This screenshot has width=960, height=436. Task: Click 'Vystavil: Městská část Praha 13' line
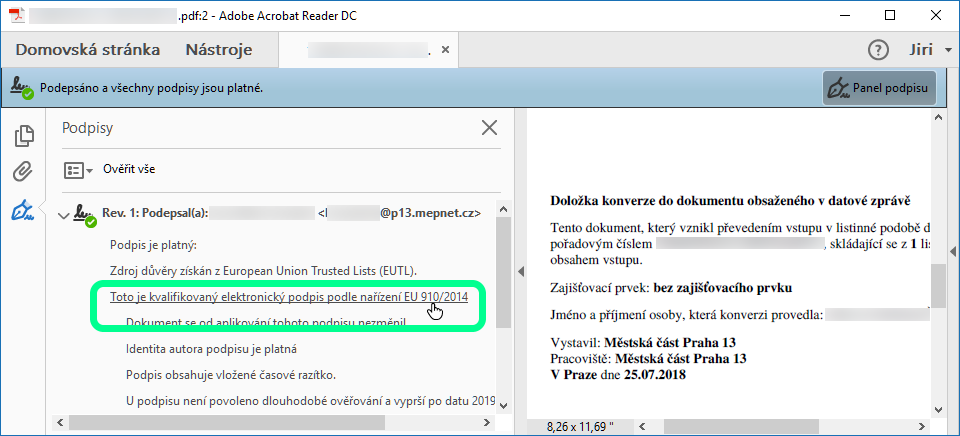pyautogui.click(x=643, y=342)
